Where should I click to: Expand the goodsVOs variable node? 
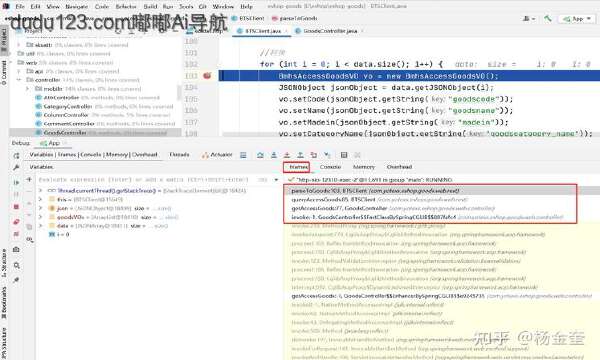click(40, 217)
